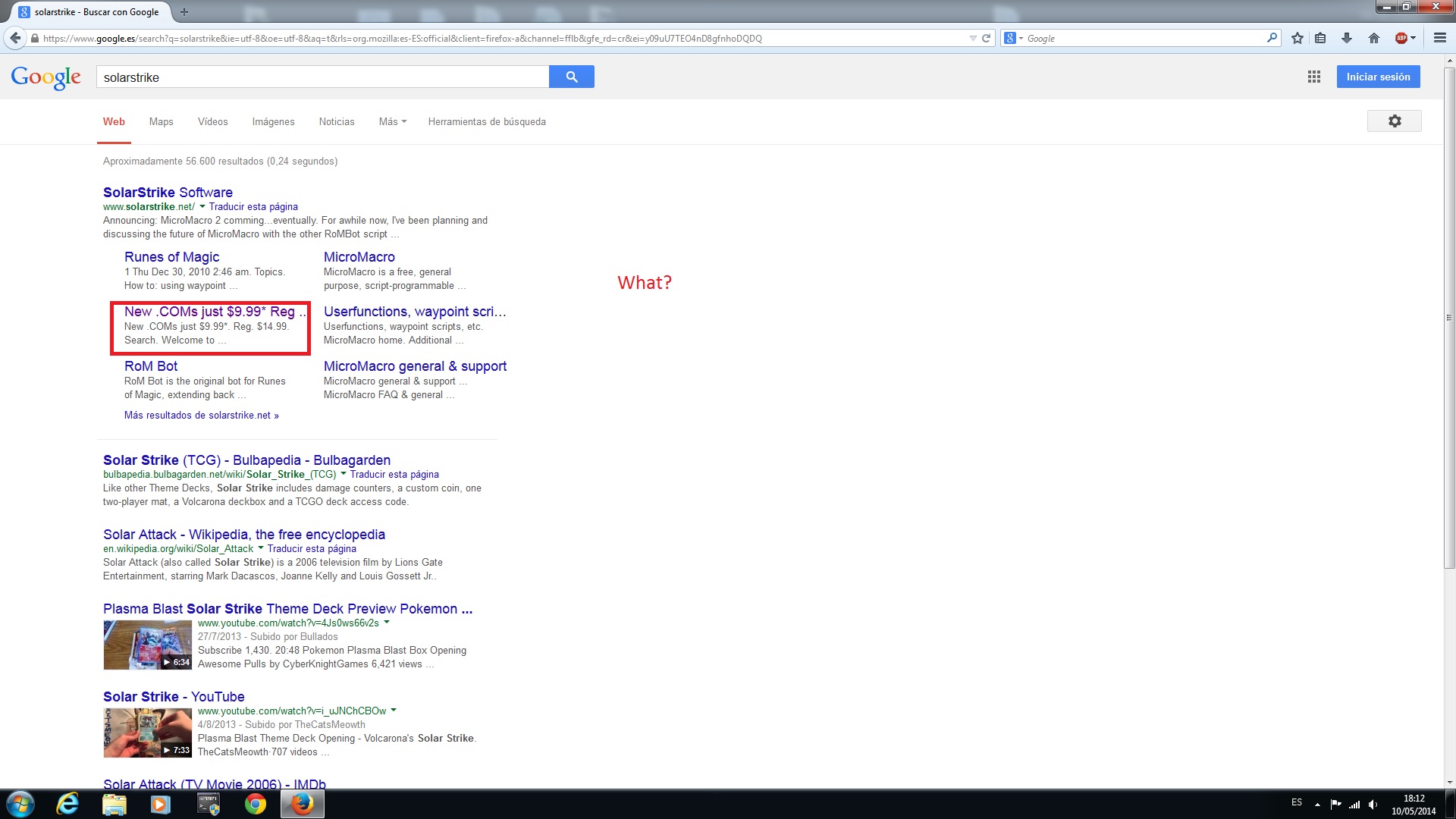Open the SolarStrike Software result link
Image resolution: width=1456 pixels, height=819 pixels.
point(168,193)
